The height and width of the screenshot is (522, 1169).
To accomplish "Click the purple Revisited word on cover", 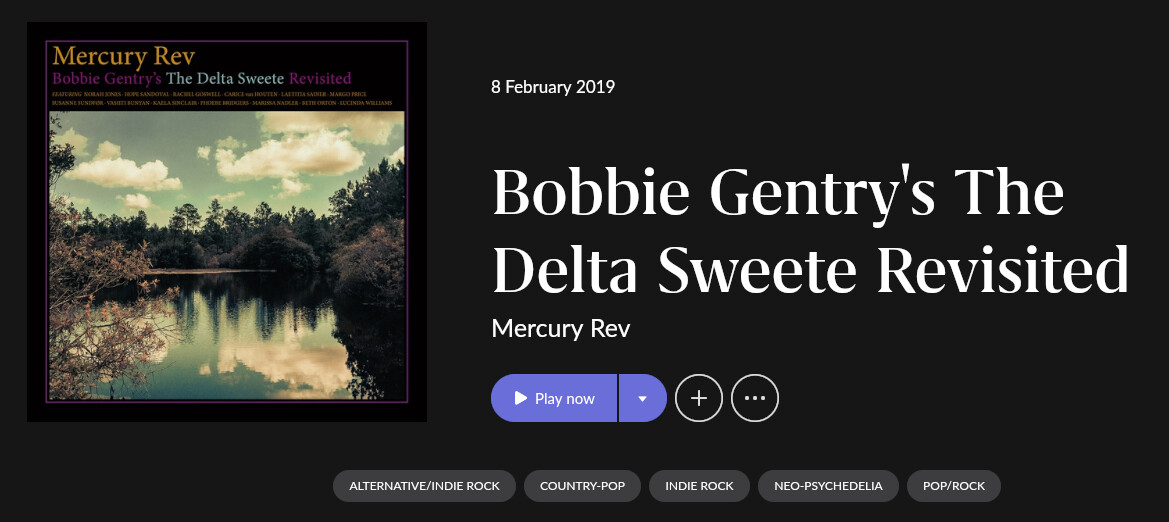I will (320, 78).
